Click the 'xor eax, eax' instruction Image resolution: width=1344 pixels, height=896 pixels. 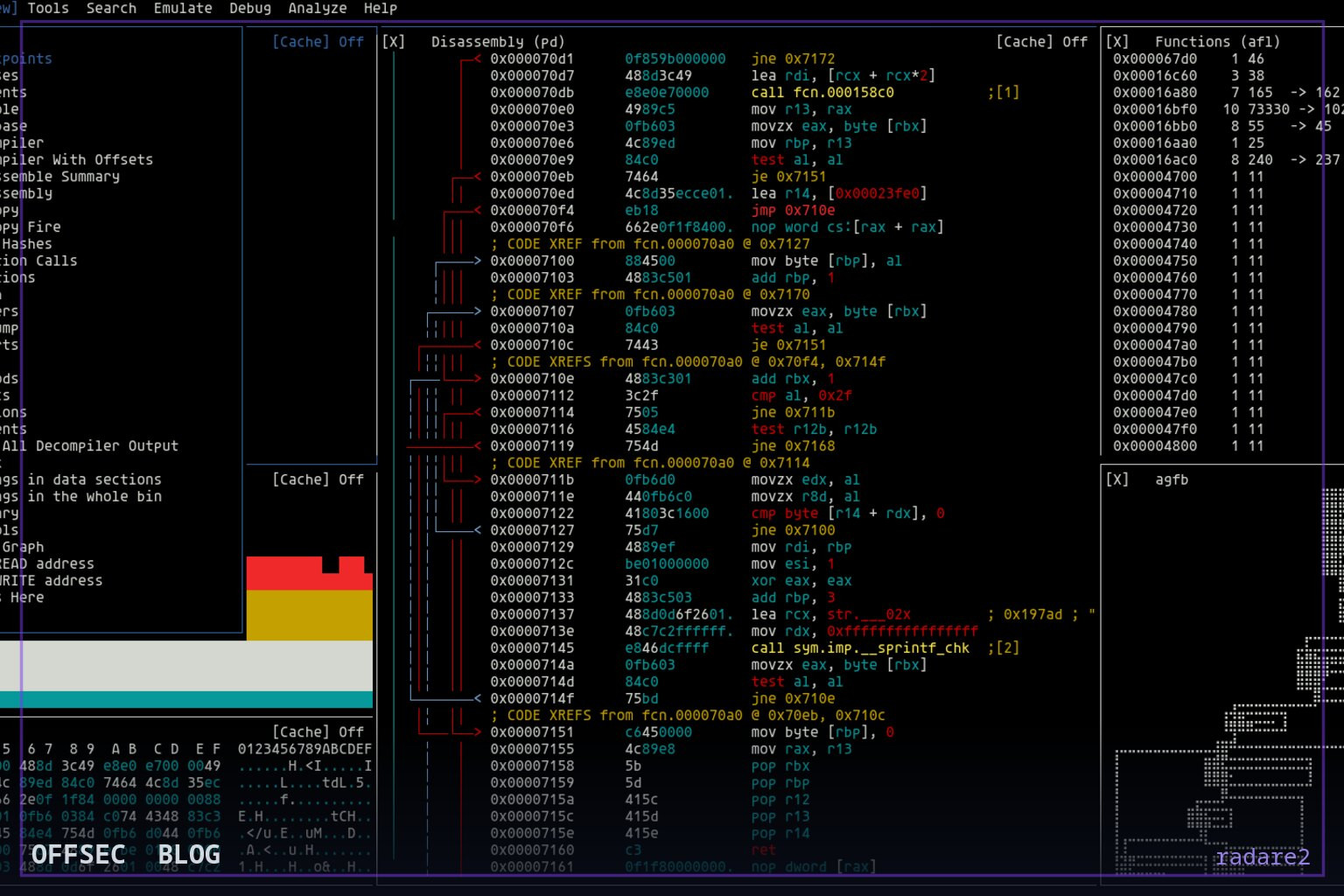(801, 581)
